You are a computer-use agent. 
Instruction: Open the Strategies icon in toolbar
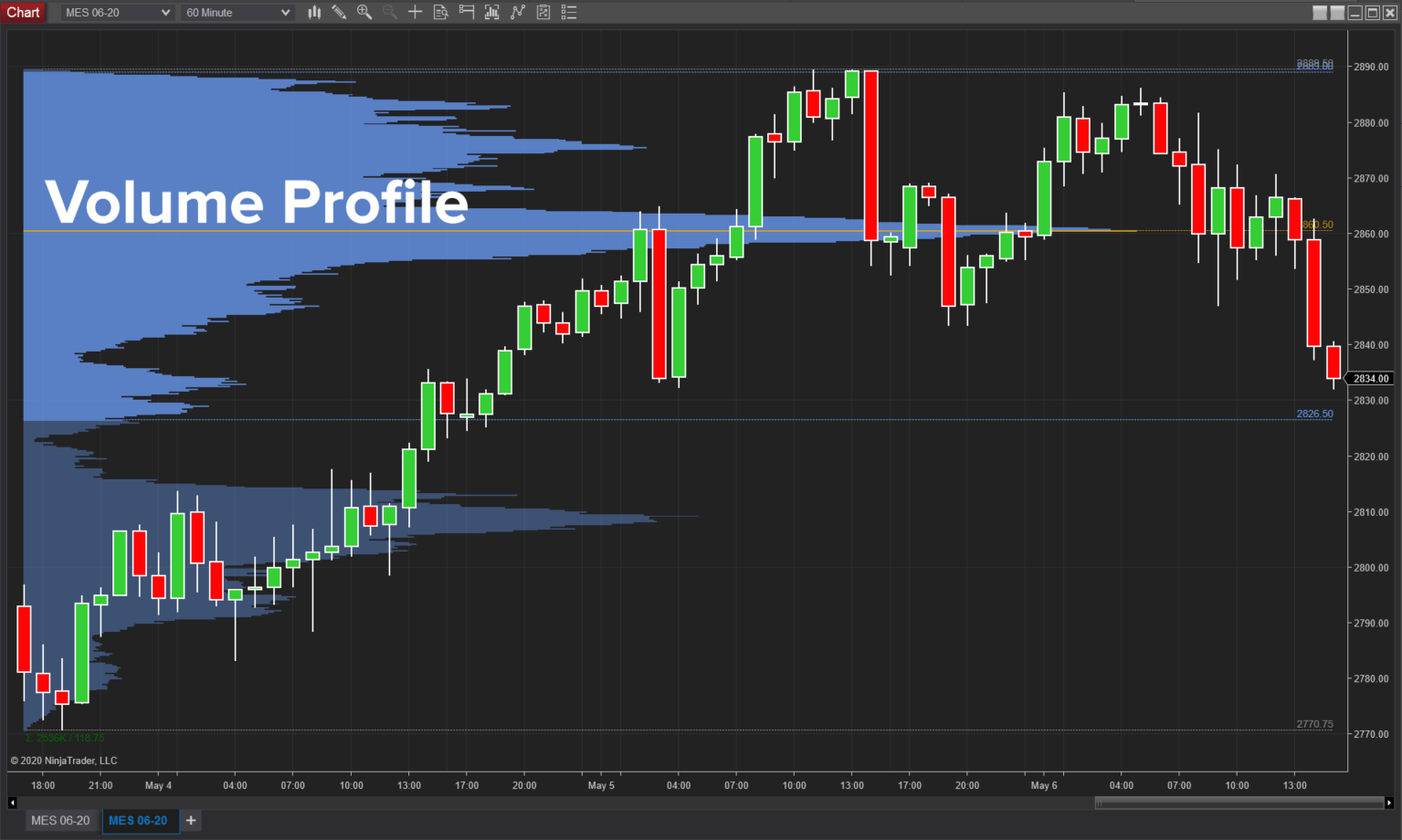(518, 12)
